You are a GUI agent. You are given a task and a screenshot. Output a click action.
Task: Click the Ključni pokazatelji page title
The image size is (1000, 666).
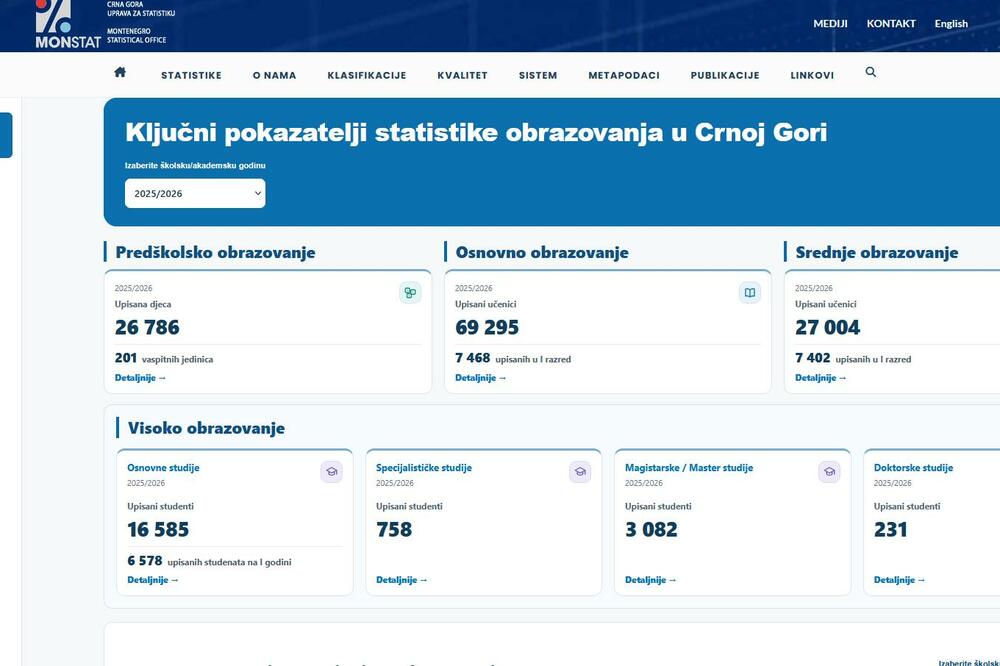pos(476,133)
